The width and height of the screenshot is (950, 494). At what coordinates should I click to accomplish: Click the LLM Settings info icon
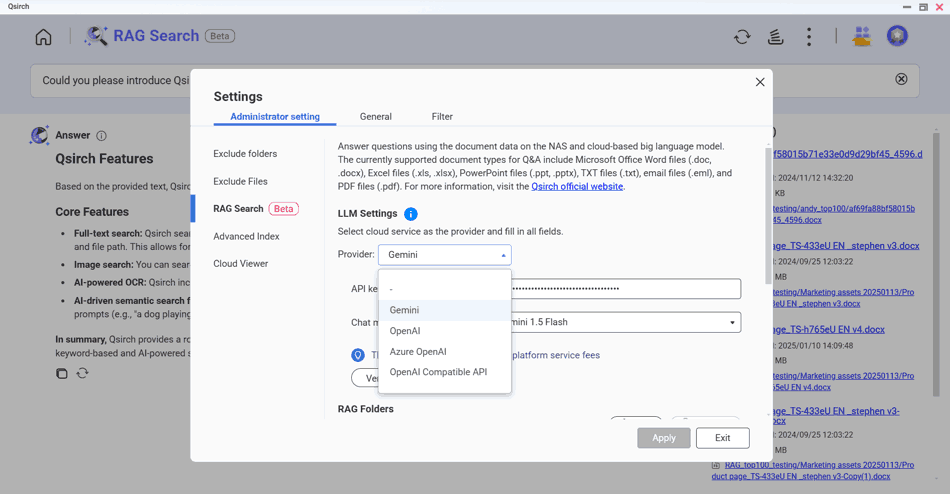[411, 214]
